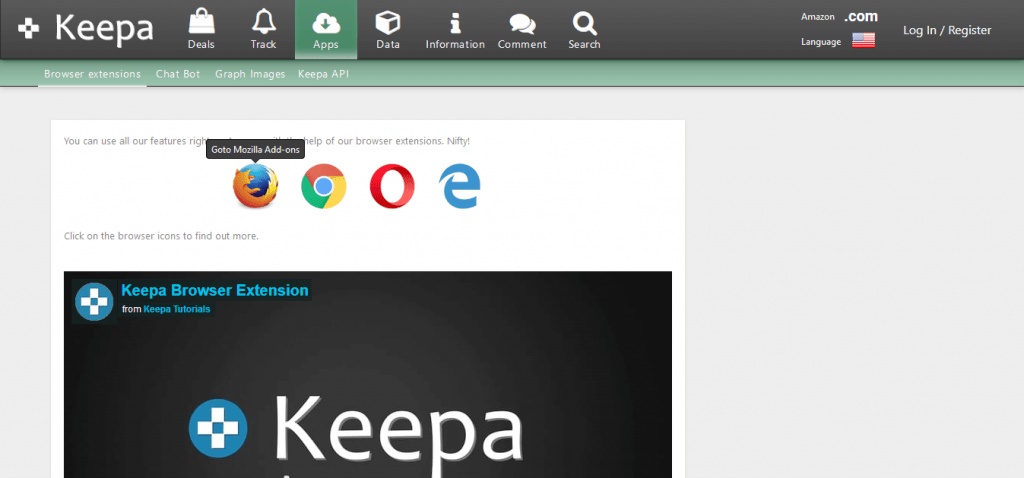Image resolution: width=1024 pixels, height=478 pixels.
Task: Open the Keepa API tab
Action: pyautogui.click(x=323, y=74)
